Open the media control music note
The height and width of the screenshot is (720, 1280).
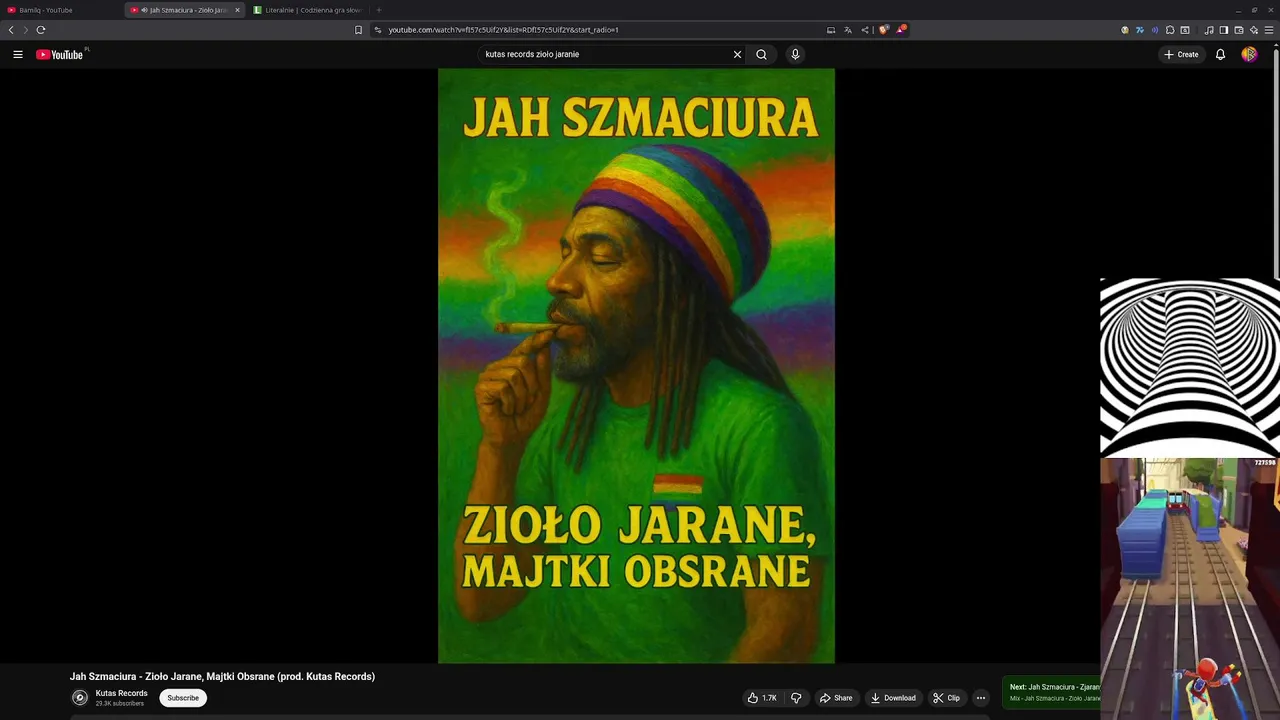[x=1209, y=30]
